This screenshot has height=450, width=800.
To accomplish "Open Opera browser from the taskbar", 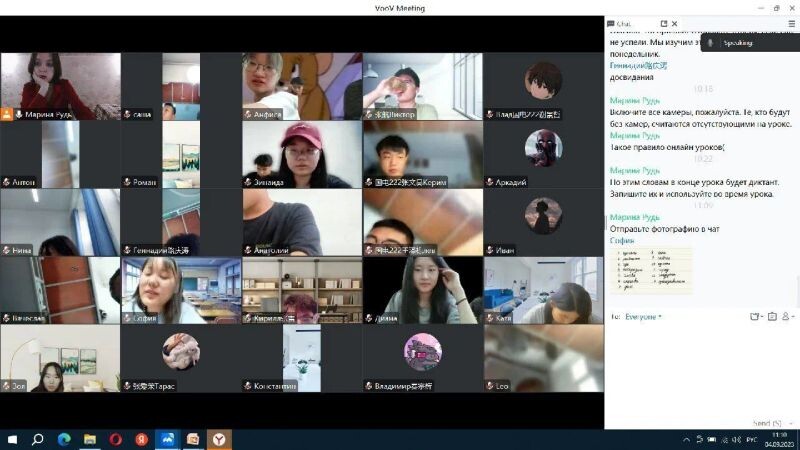I will pyautogui.click(x=116, y=439).
